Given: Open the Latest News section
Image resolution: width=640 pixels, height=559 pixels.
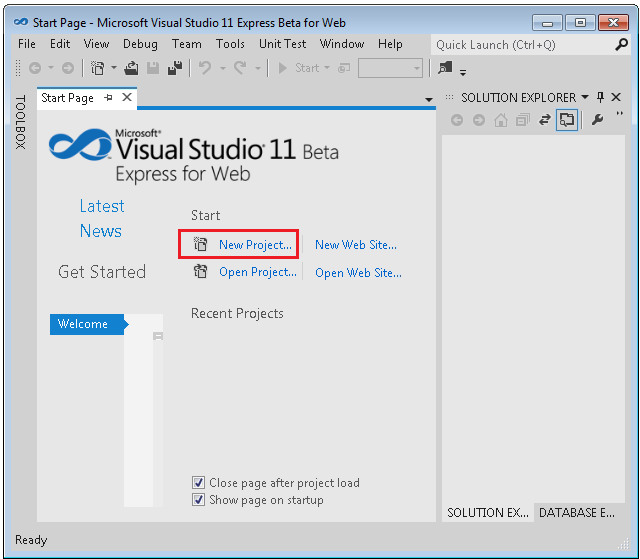Looking at the screenshot, I should point(101,219).
